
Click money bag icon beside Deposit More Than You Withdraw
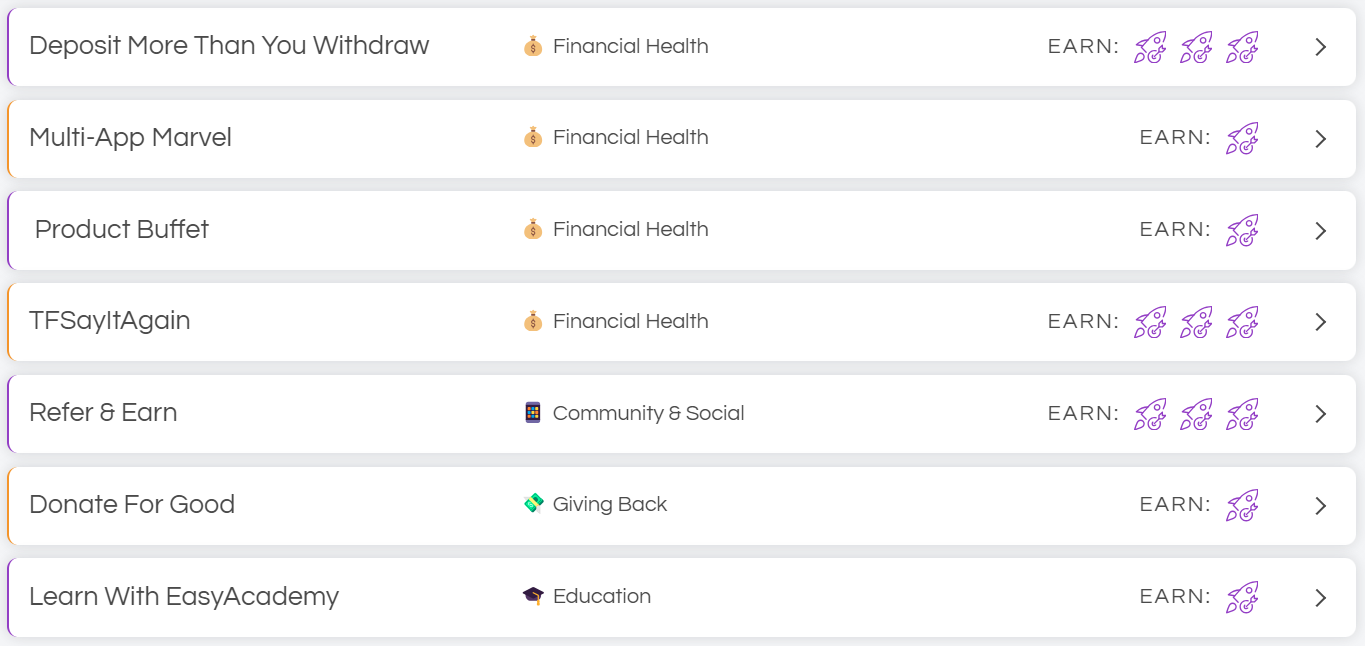533,46
